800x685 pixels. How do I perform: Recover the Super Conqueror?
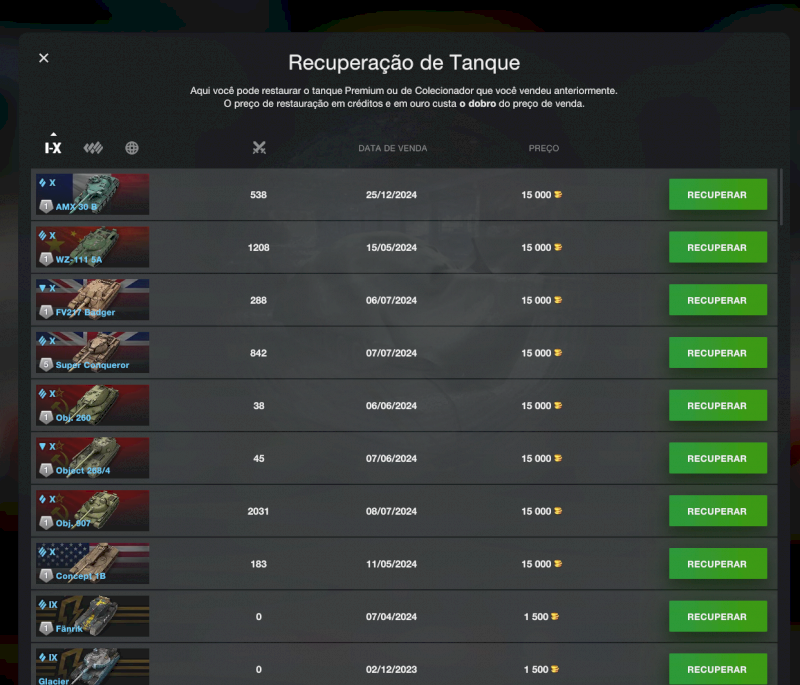[717, 353]
